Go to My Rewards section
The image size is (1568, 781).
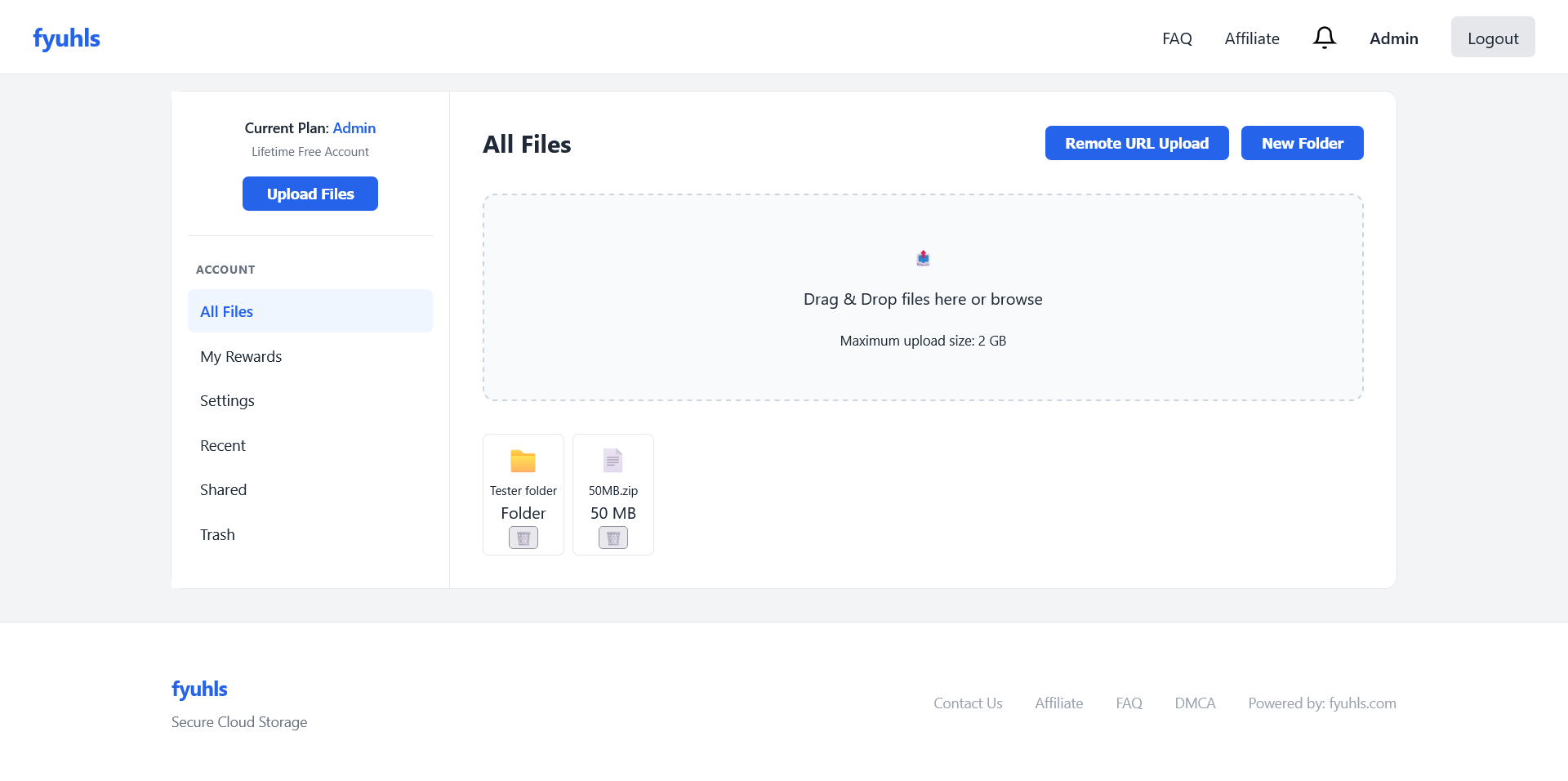(241, 356)
